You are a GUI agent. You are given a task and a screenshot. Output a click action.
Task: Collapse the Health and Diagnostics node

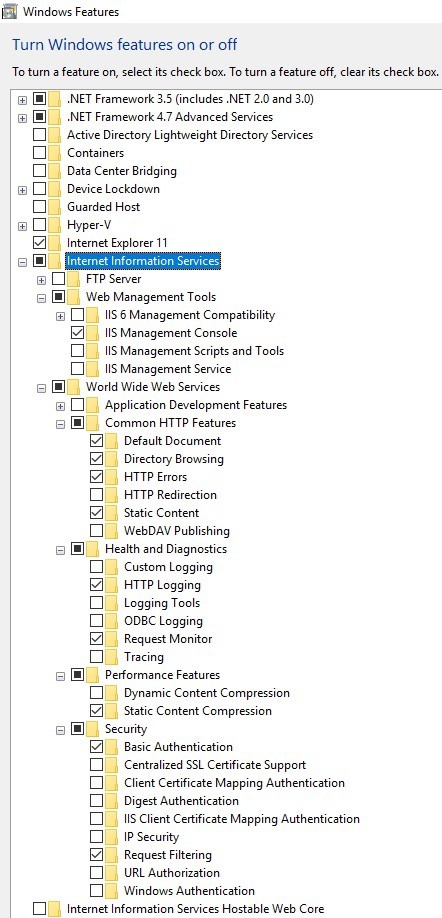60,550
